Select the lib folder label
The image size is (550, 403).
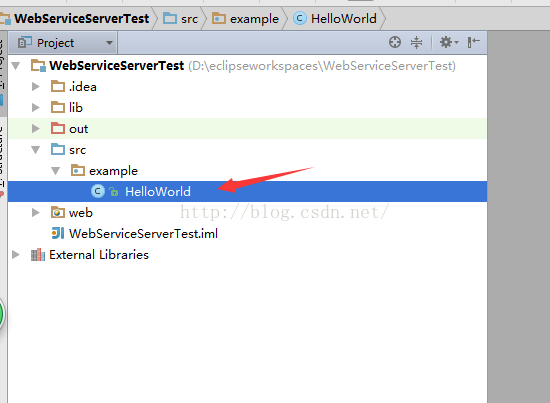point(76,108)
